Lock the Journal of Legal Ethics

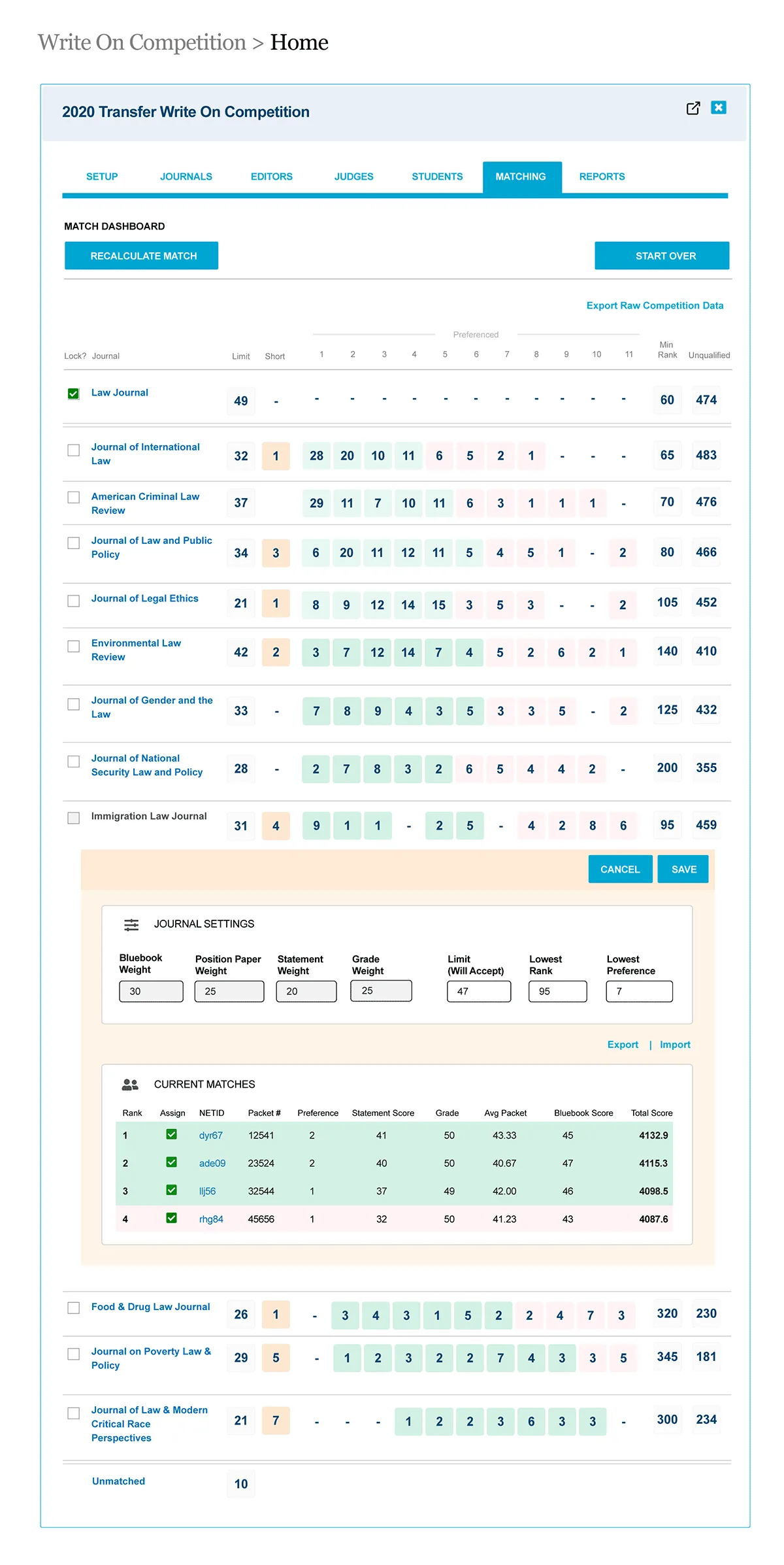[x=74, y=601]
